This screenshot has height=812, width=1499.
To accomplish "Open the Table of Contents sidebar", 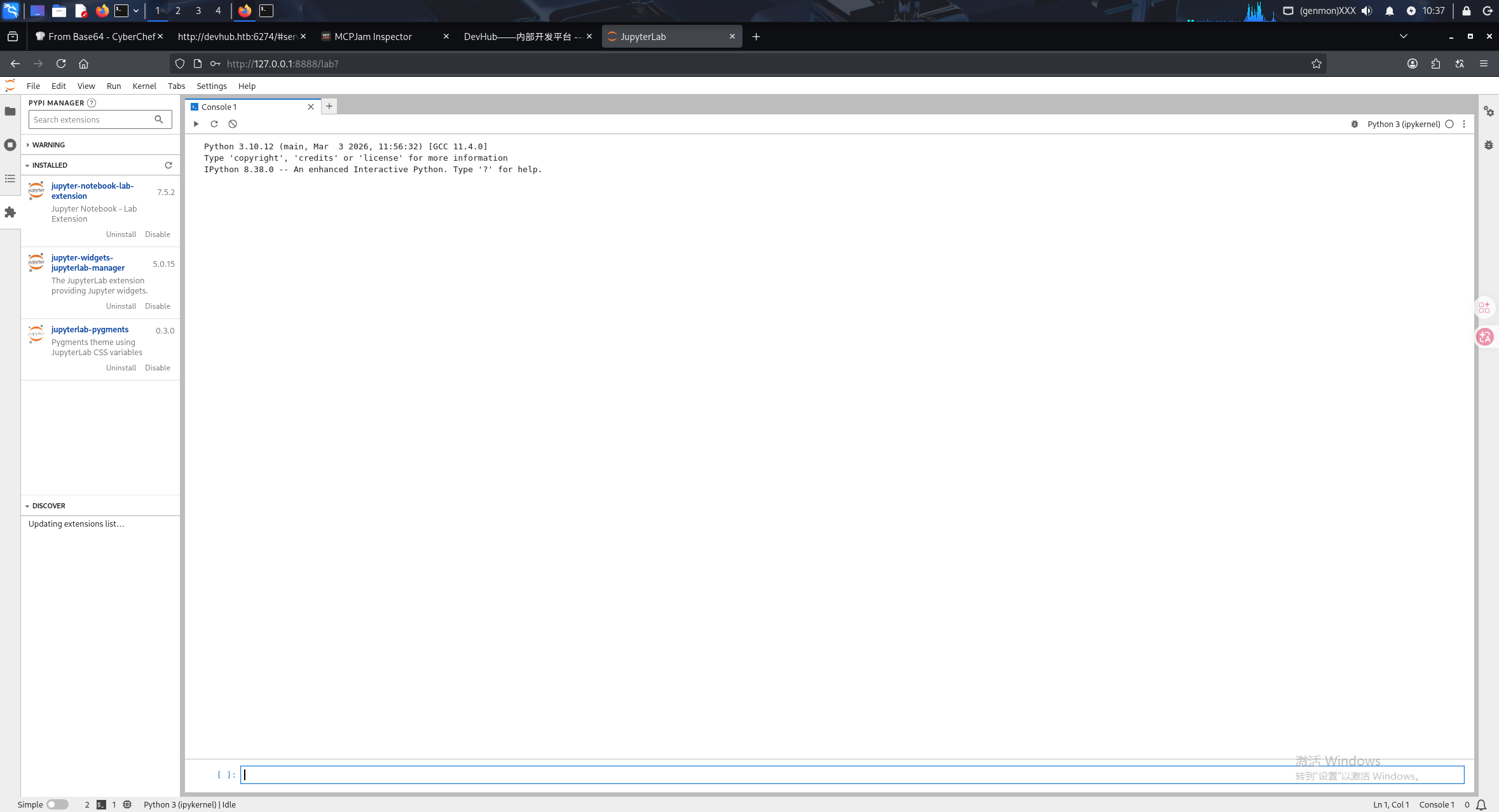I will click(x=10, y=179).
